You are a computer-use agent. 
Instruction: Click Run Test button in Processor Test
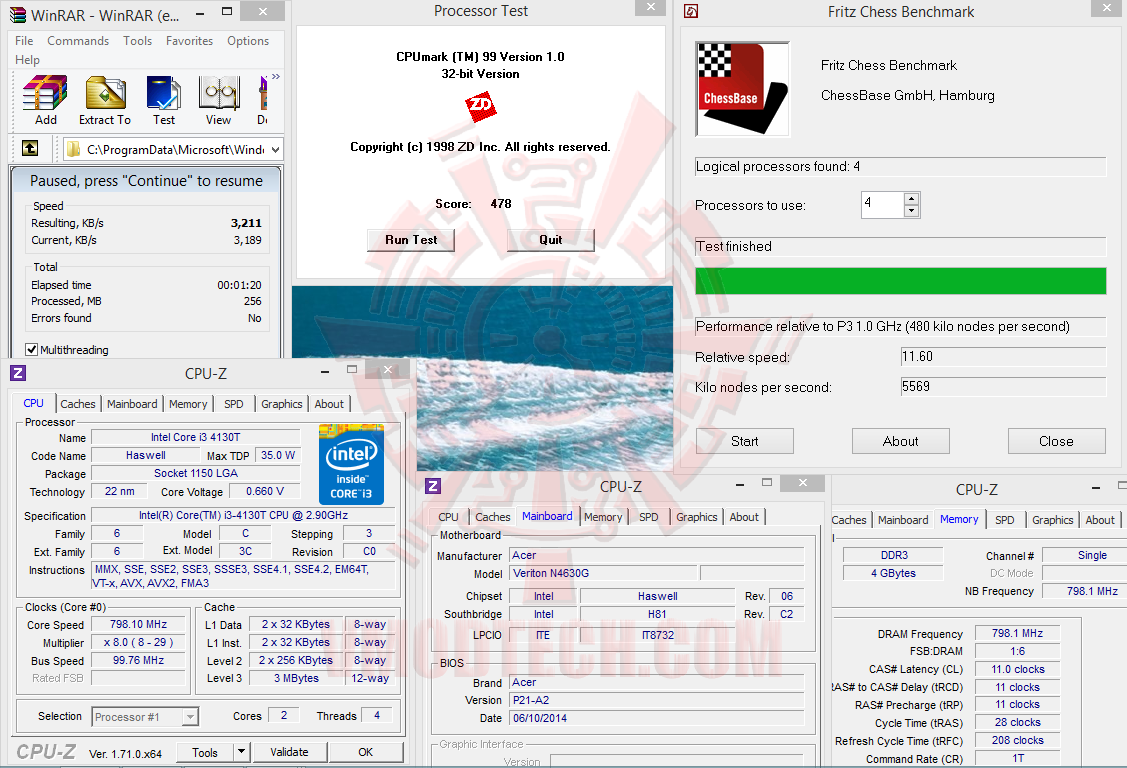coord(411,240)
